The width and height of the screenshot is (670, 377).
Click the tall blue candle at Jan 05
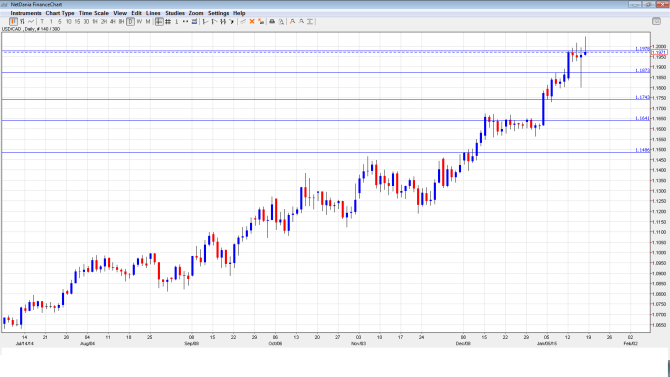543,109
